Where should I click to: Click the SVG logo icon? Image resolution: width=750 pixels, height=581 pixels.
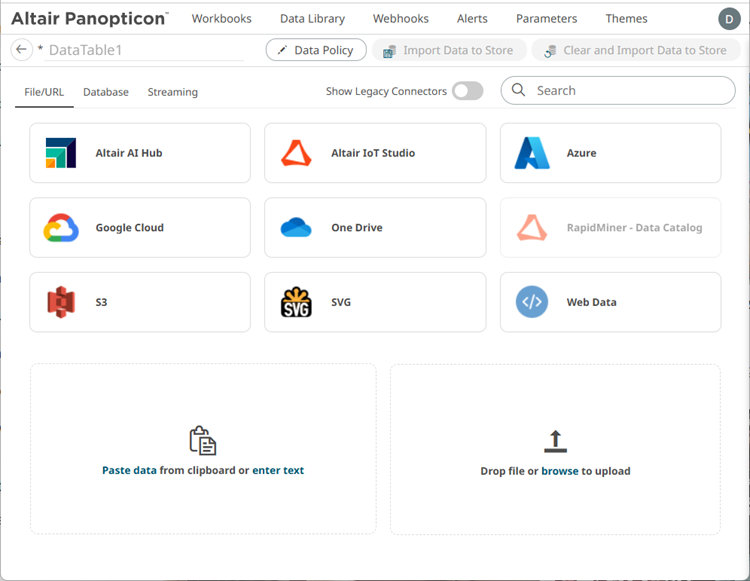pyautogui.click(x=296, y=302)
